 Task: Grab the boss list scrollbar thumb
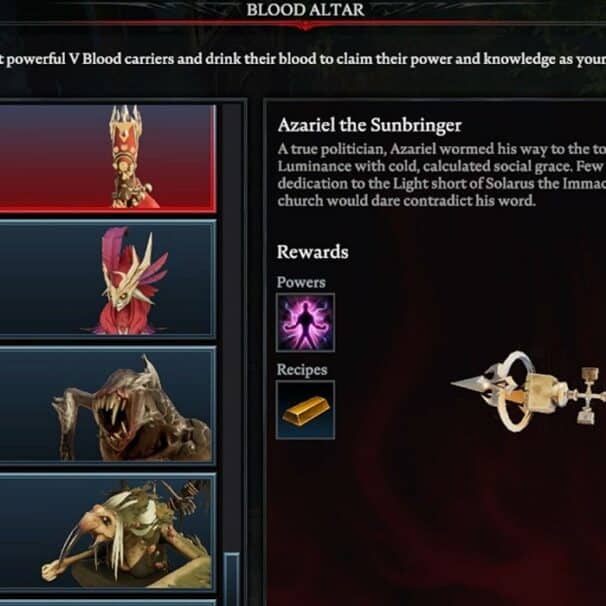232,579
